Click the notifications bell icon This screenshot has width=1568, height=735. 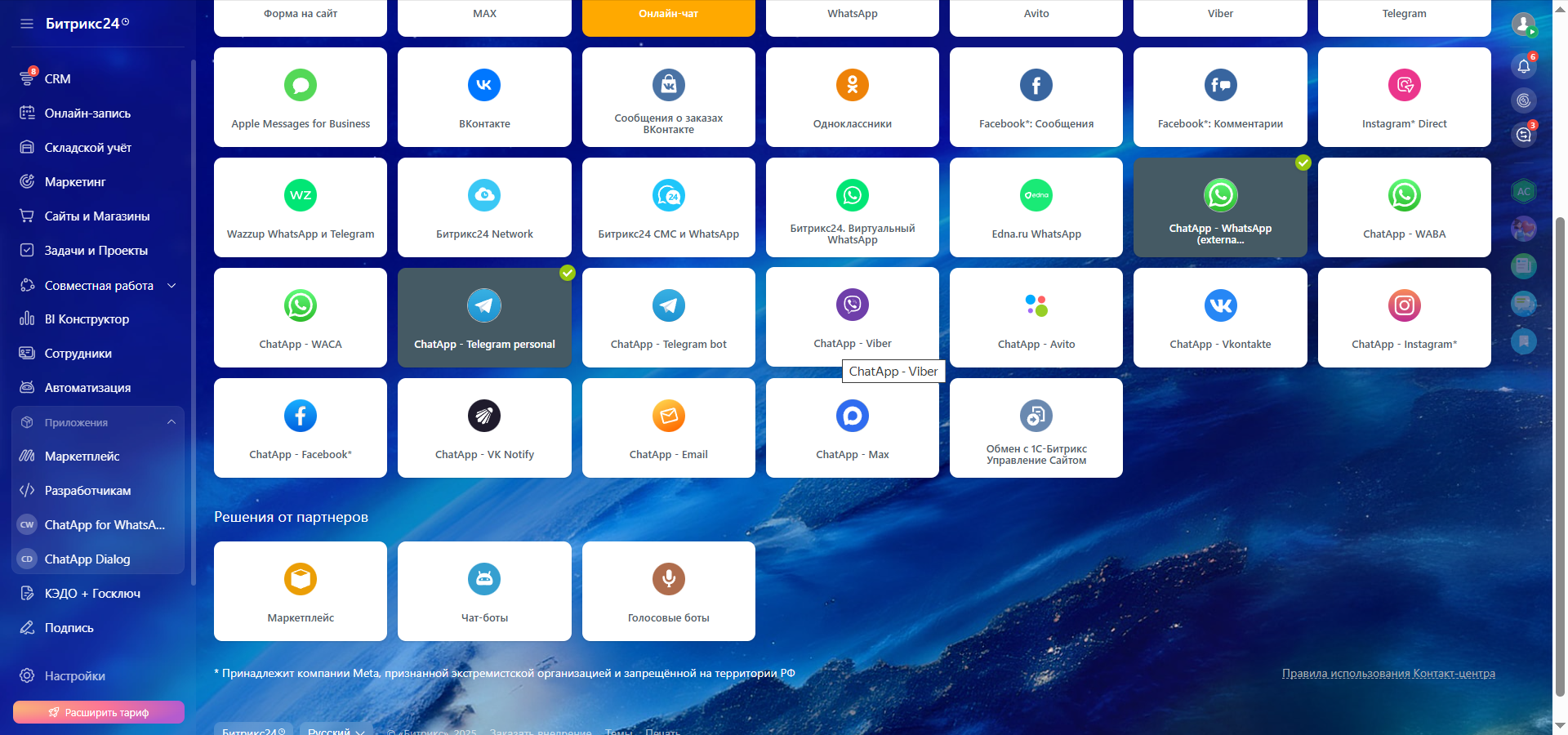click(1523, 66)
